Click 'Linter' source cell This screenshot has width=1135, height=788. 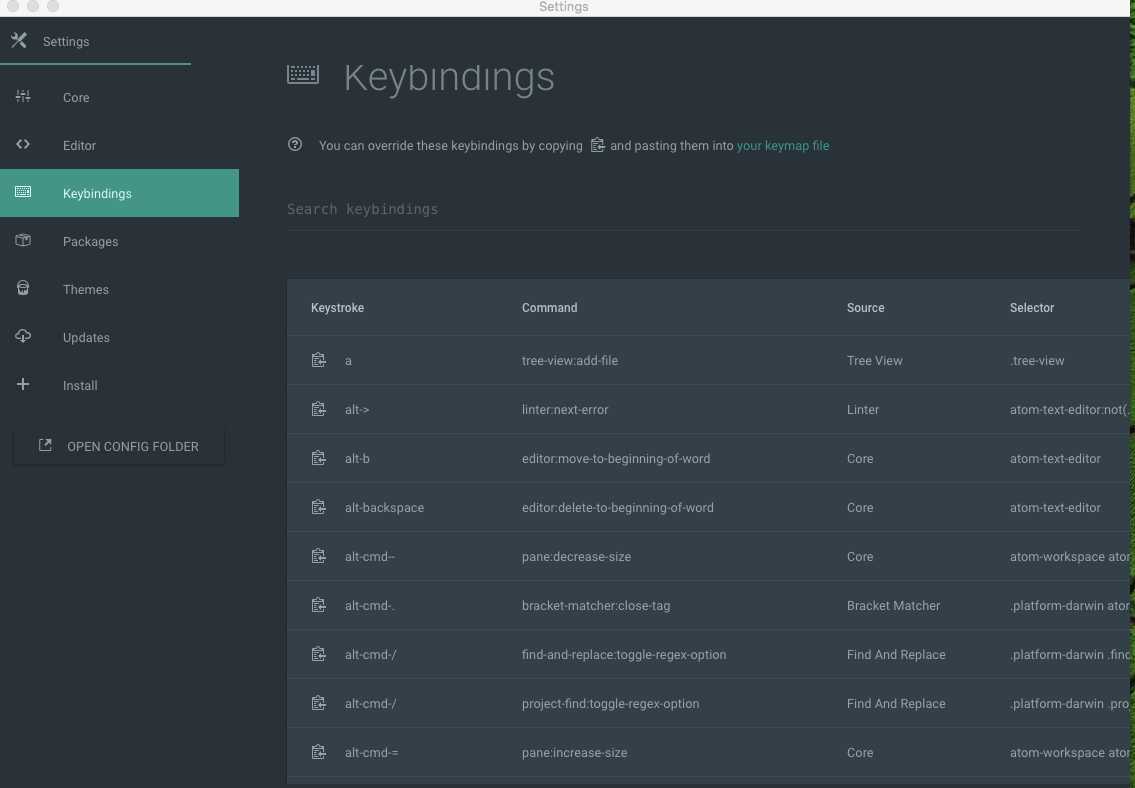click(863, 410)
